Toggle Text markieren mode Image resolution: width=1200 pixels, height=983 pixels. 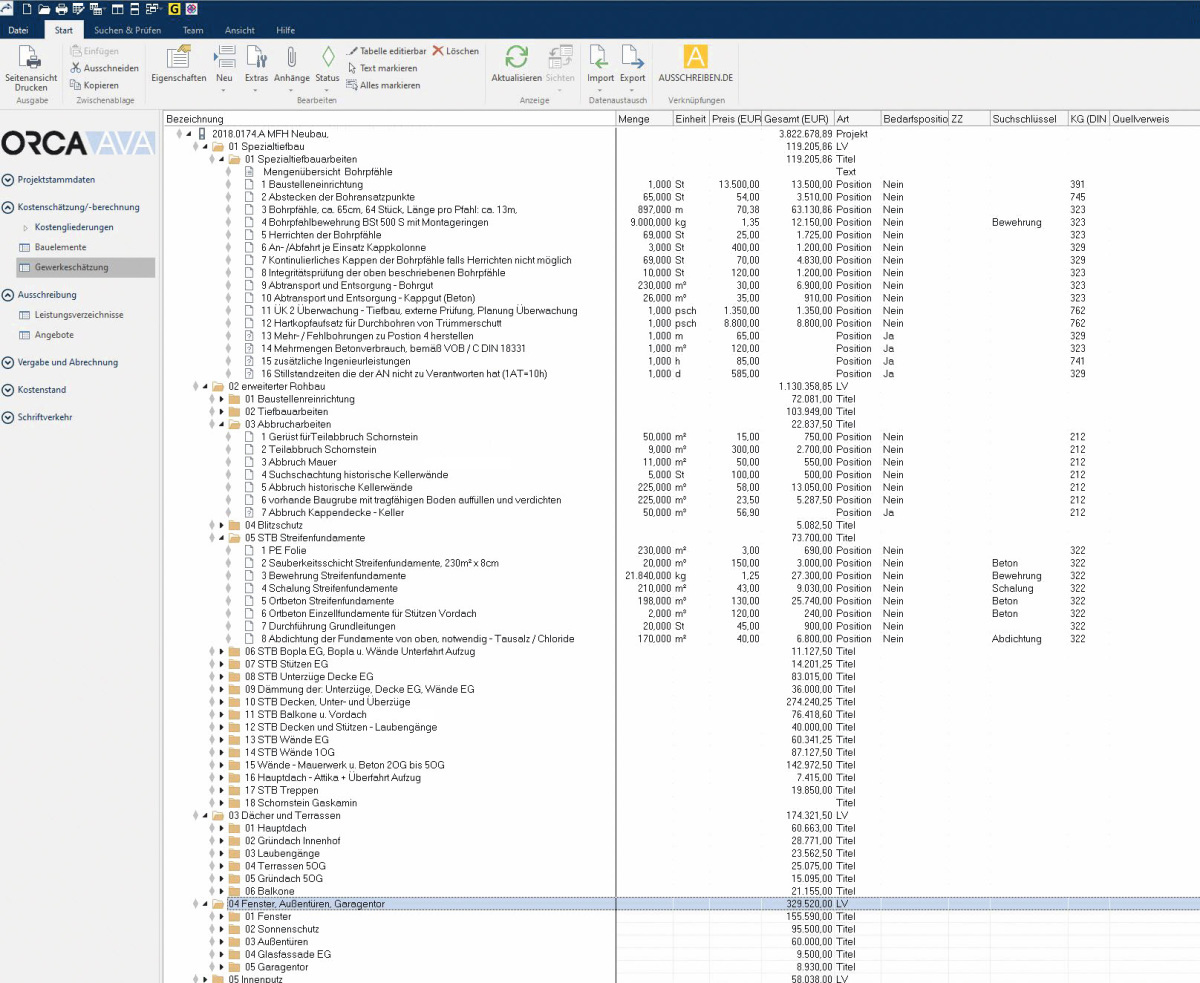382,68
